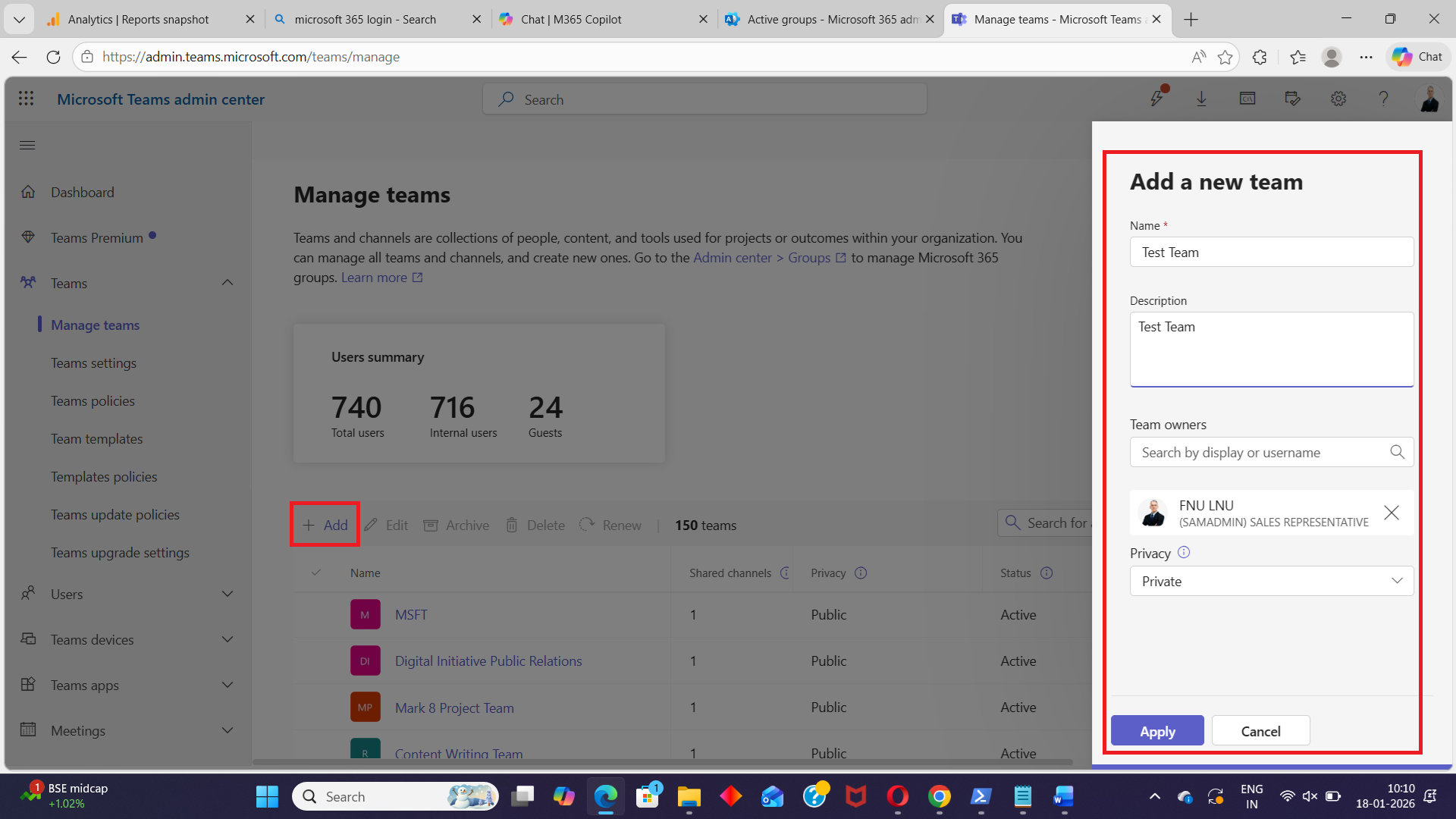Toggle the select-all checkmark in table header

pos(316,573)
